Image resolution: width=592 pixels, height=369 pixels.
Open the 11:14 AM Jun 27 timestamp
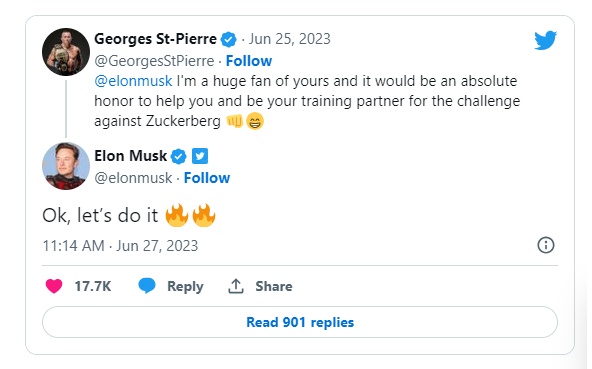[120, 246]
